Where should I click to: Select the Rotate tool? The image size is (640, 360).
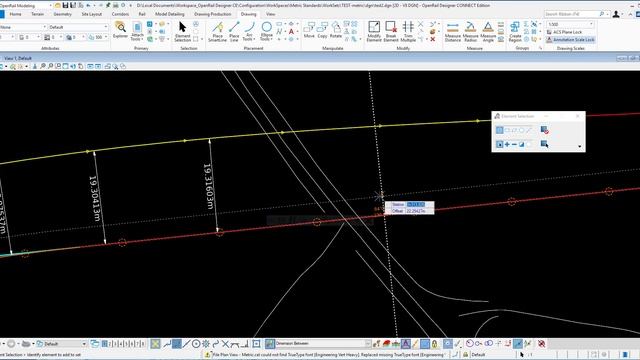(x=336, y=30)
